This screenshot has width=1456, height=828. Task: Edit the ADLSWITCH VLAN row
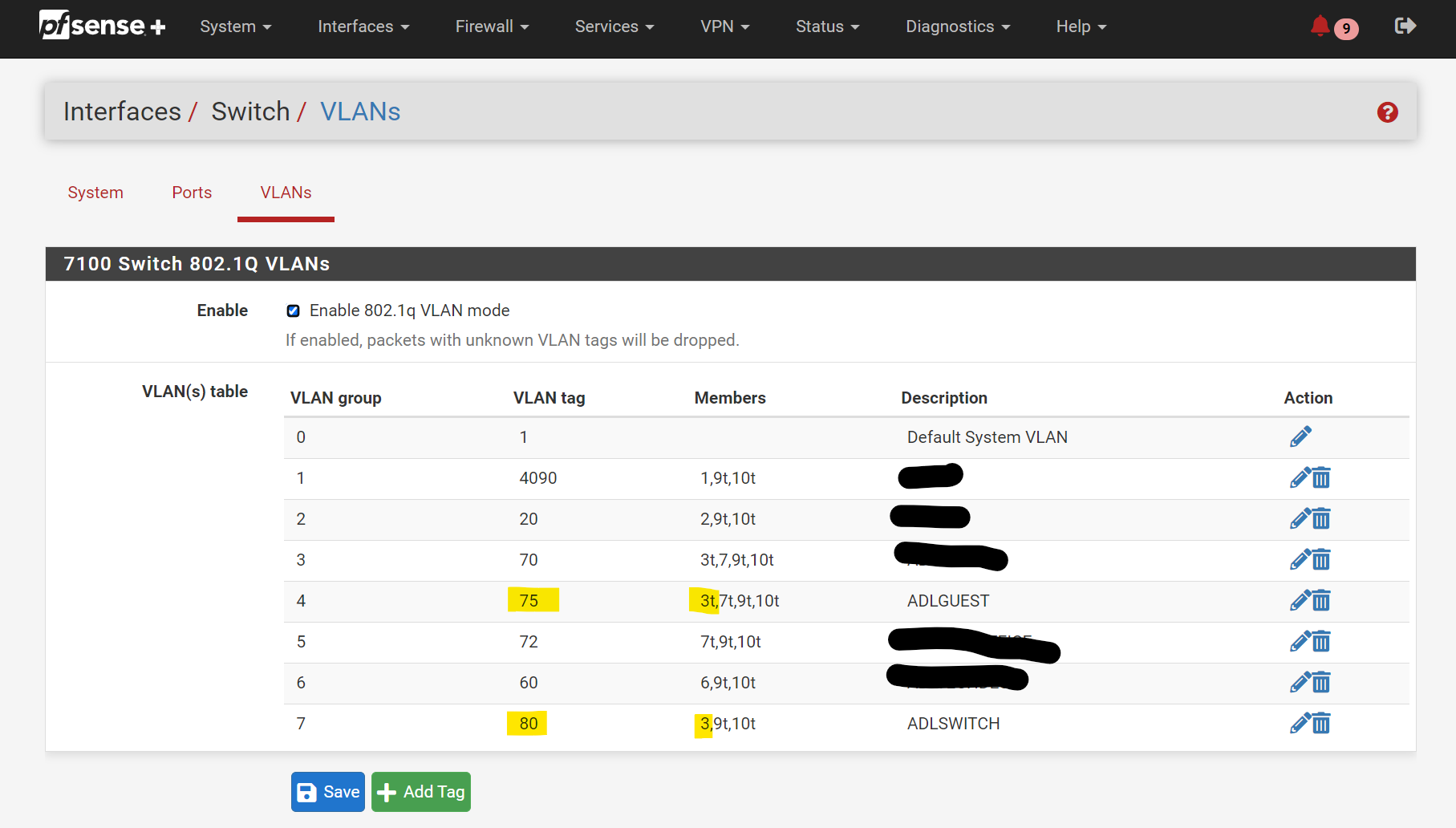click(x=1300, y=724)
